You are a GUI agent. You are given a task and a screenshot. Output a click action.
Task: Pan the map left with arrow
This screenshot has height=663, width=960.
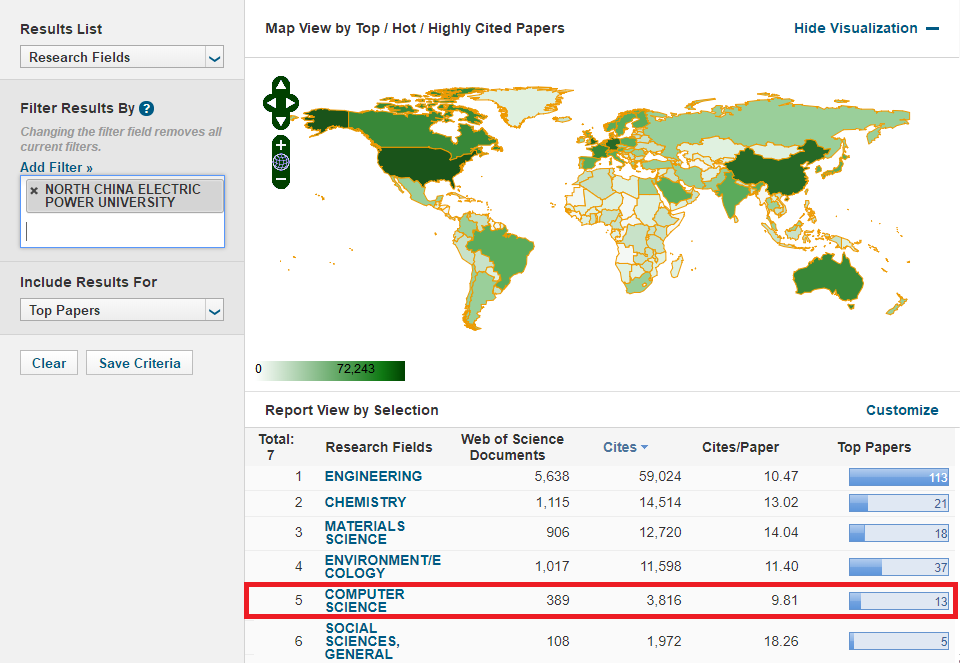click(269, 102)
